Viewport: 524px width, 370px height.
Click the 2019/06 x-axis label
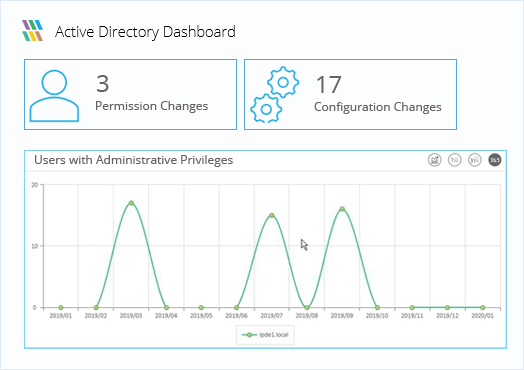[237, 316]
